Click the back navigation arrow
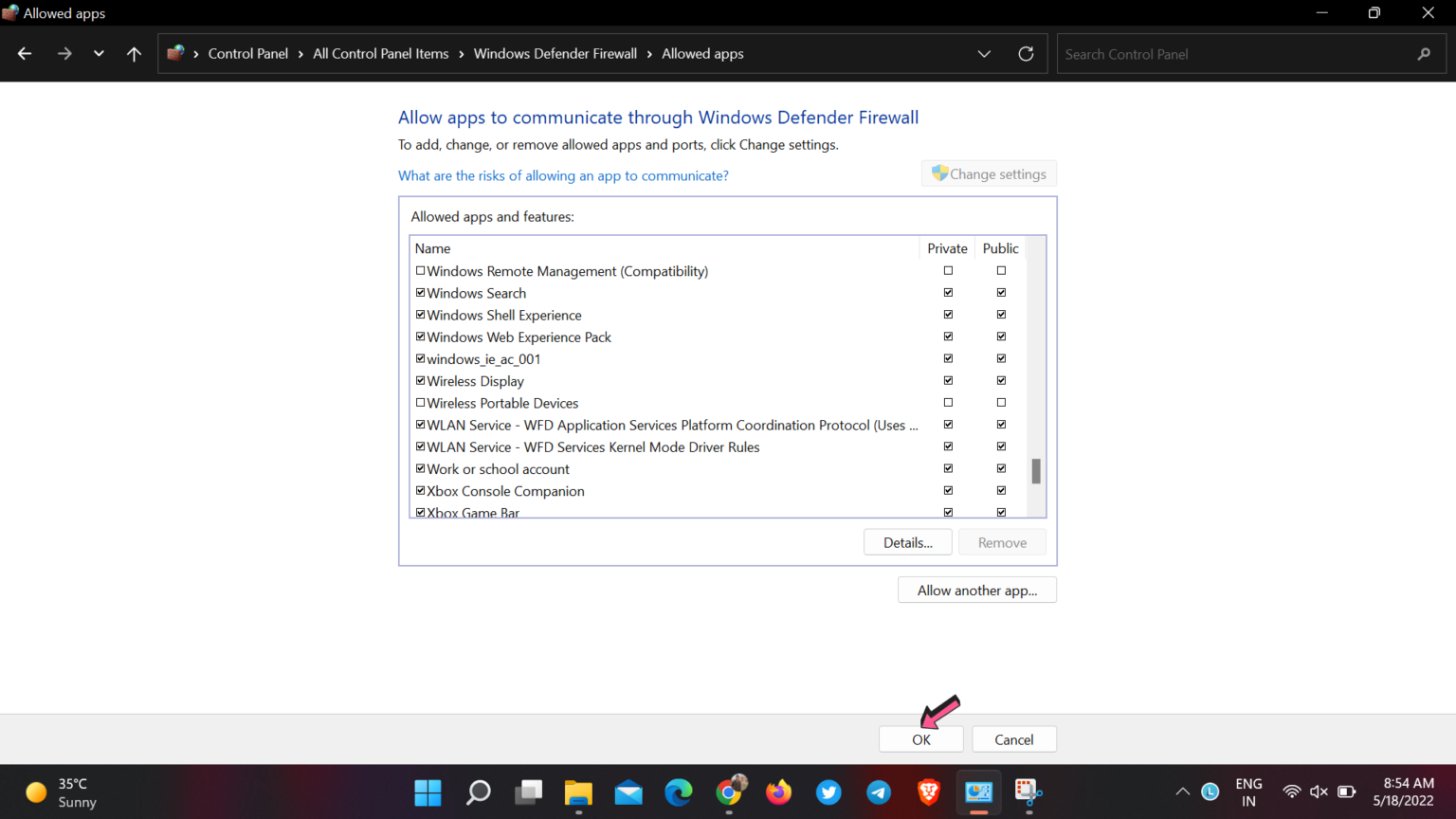The image size is (1456, 819). point(24,53)
